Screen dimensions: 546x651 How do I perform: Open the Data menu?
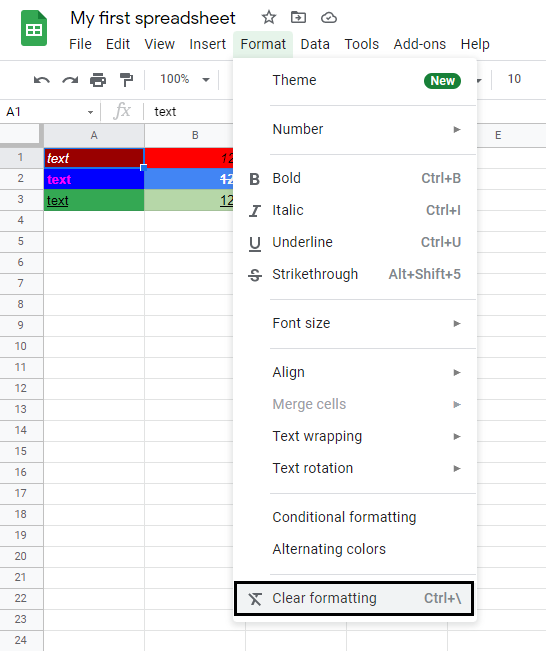tap(315, 44)
